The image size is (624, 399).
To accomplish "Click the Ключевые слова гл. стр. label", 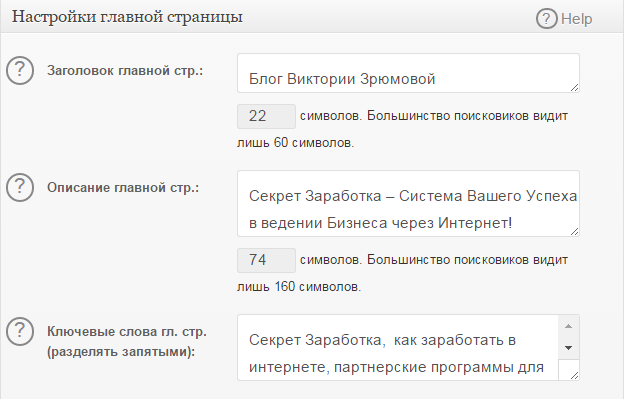I will [x=127, y=342].
